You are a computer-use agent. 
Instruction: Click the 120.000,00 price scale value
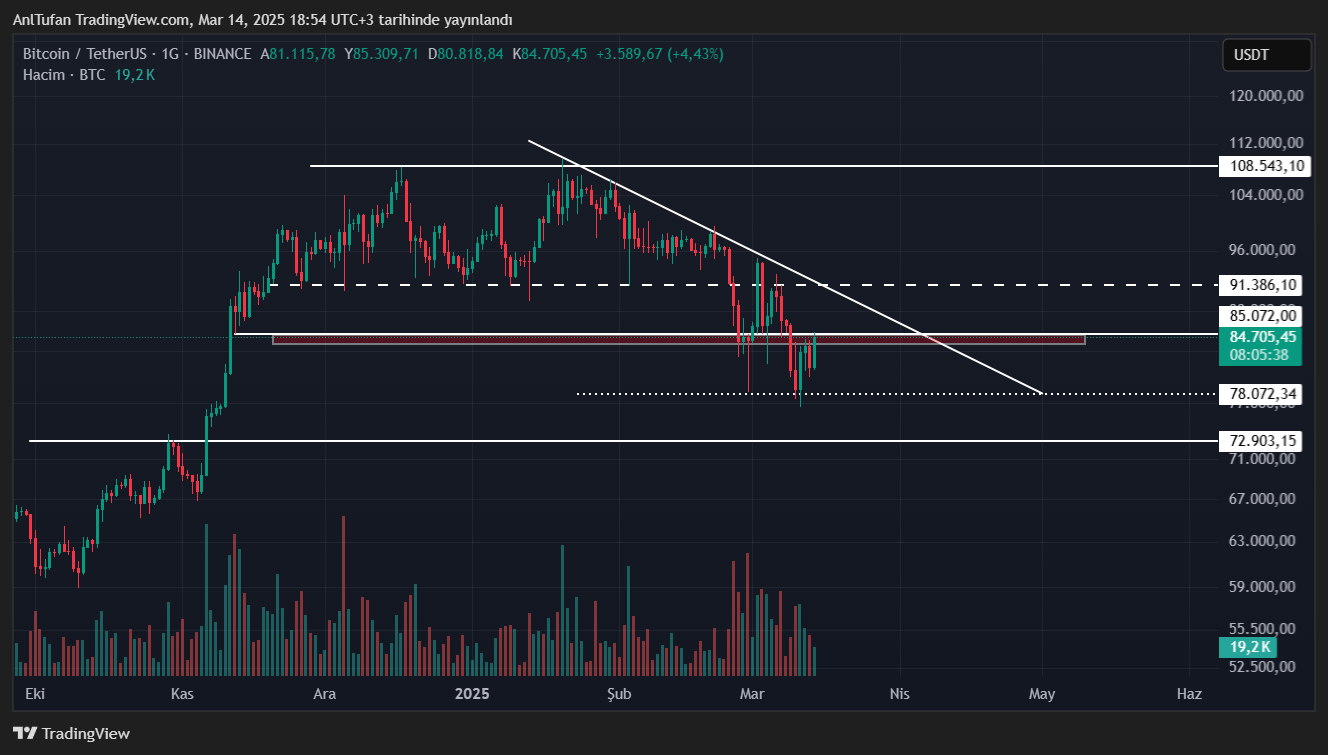pyautogui.click(x=1267, y=96)
